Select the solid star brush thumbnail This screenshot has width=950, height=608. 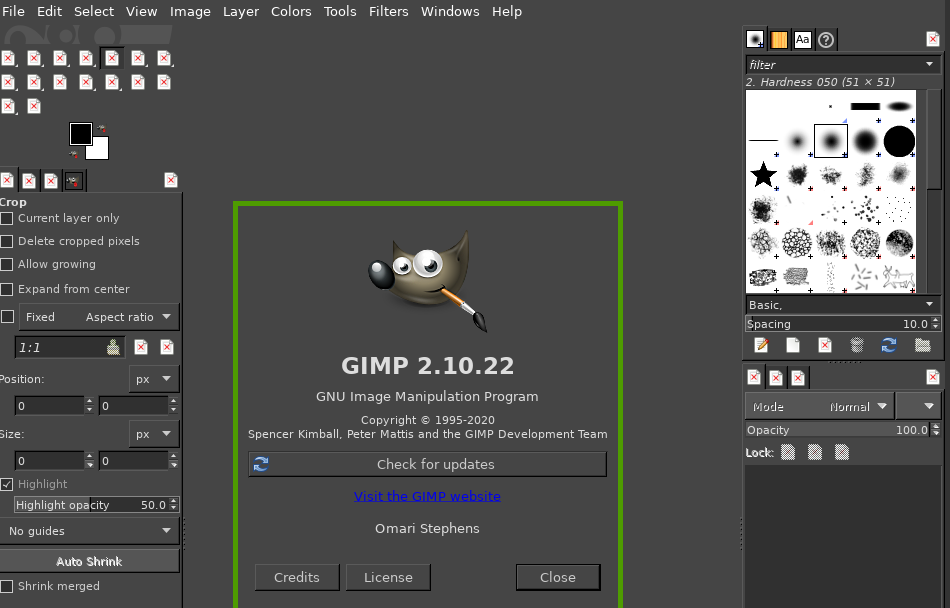pyautogui.click(x=764, y=175)
